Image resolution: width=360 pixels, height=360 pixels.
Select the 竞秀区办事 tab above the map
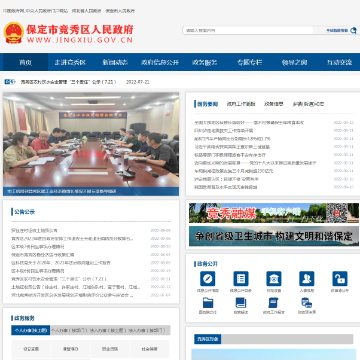coord(208,339)
